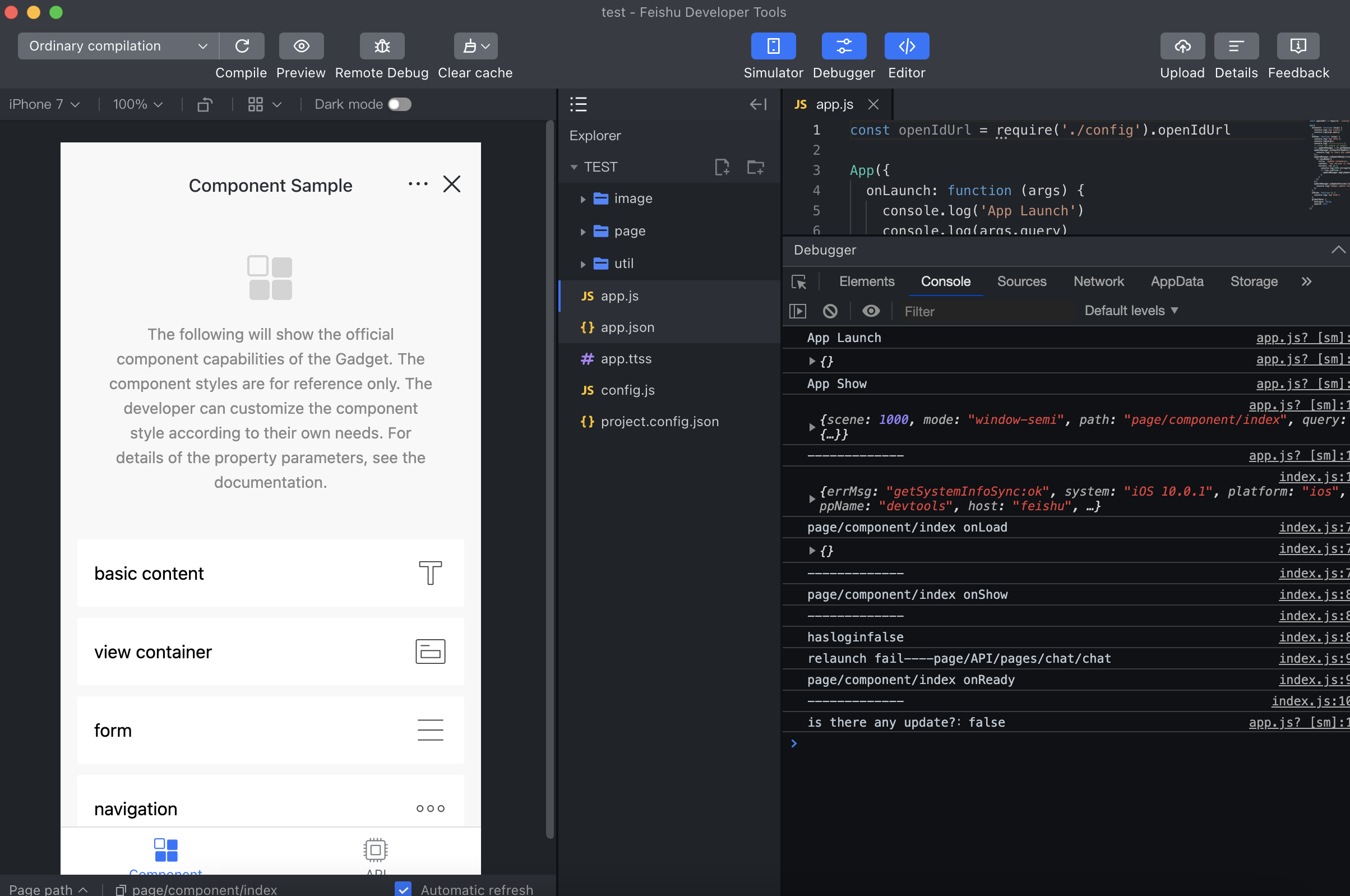Open the iPhone 7 device dropdown

pyautogui.click(x=44, y=104)
